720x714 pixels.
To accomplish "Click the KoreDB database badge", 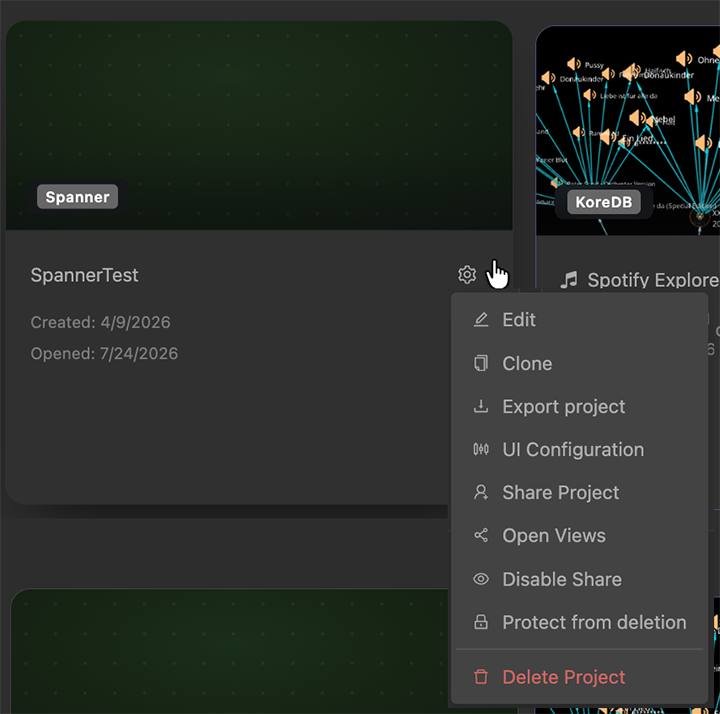I will [604, 202].
